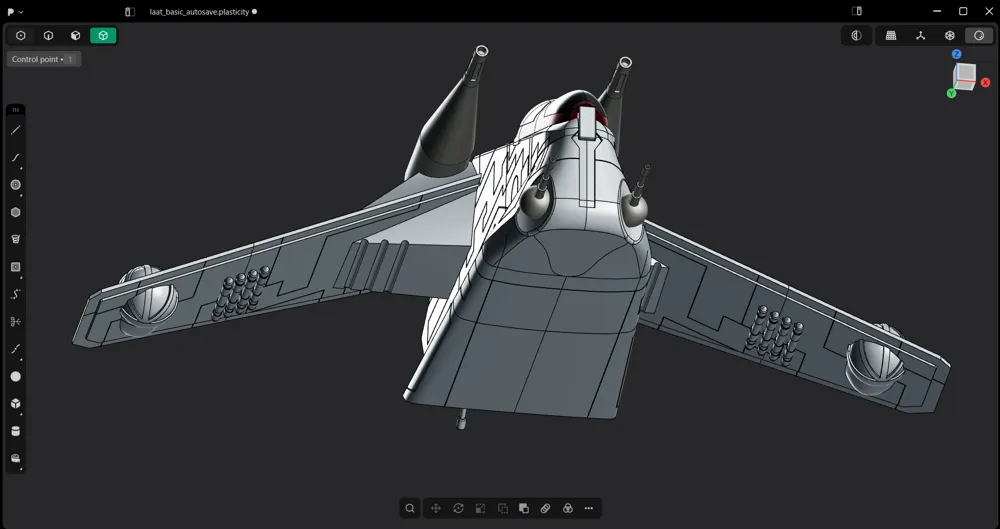1000x529 pixels.
Task: Select the laat_basic_autosave.plasticity file tab
Action: click(x=199, y=11)
